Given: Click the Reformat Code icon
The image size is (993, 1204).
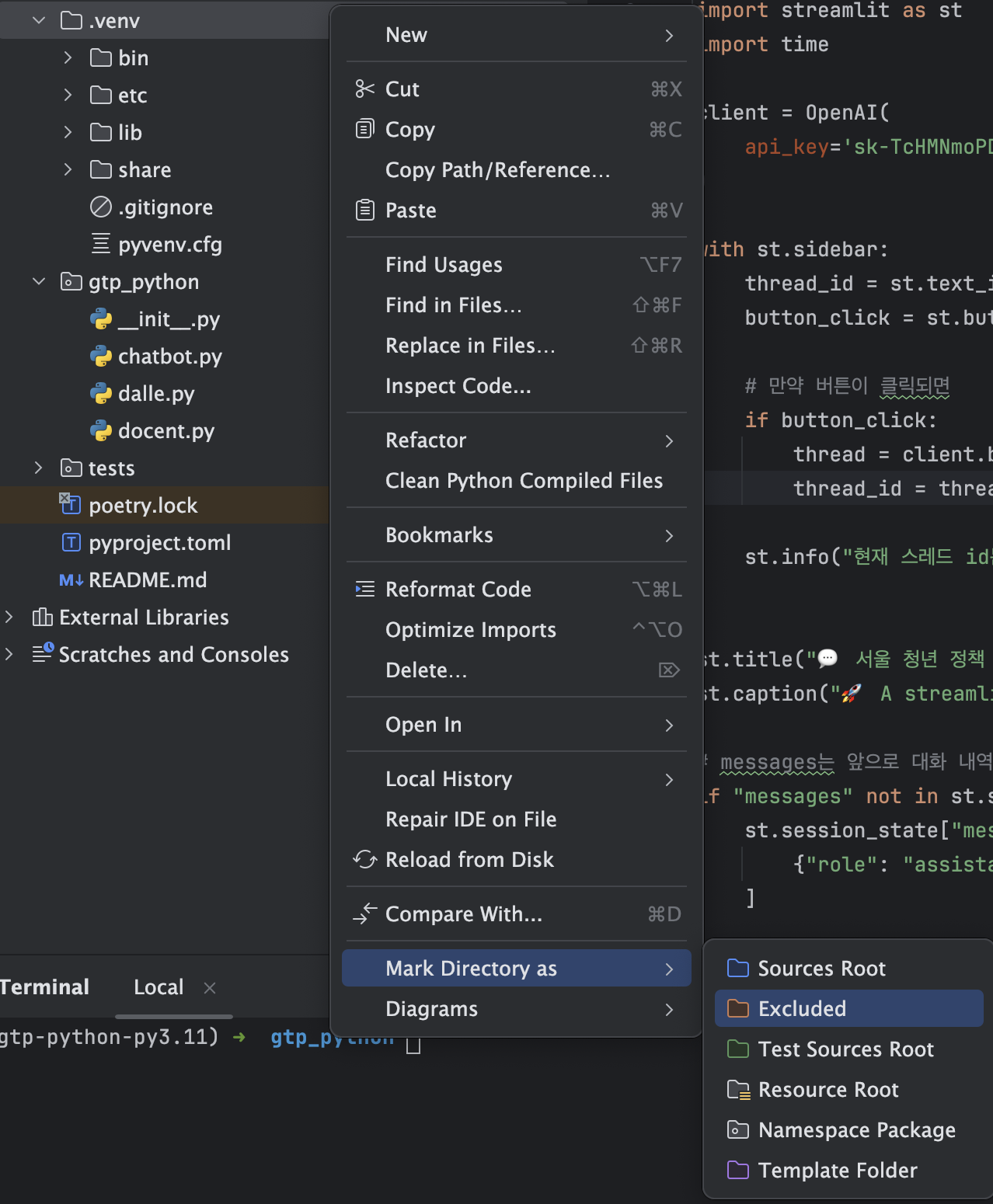Looking at the screenshot, I should [x=364, y=589].
